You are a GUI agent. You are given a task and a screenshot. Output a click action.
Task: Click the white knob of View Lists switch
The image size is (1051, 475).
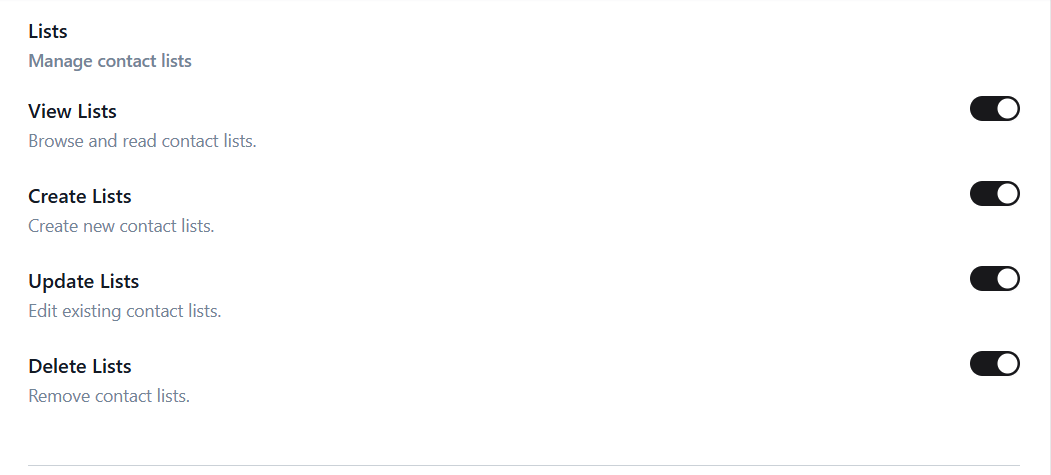tap(1007, 109)
